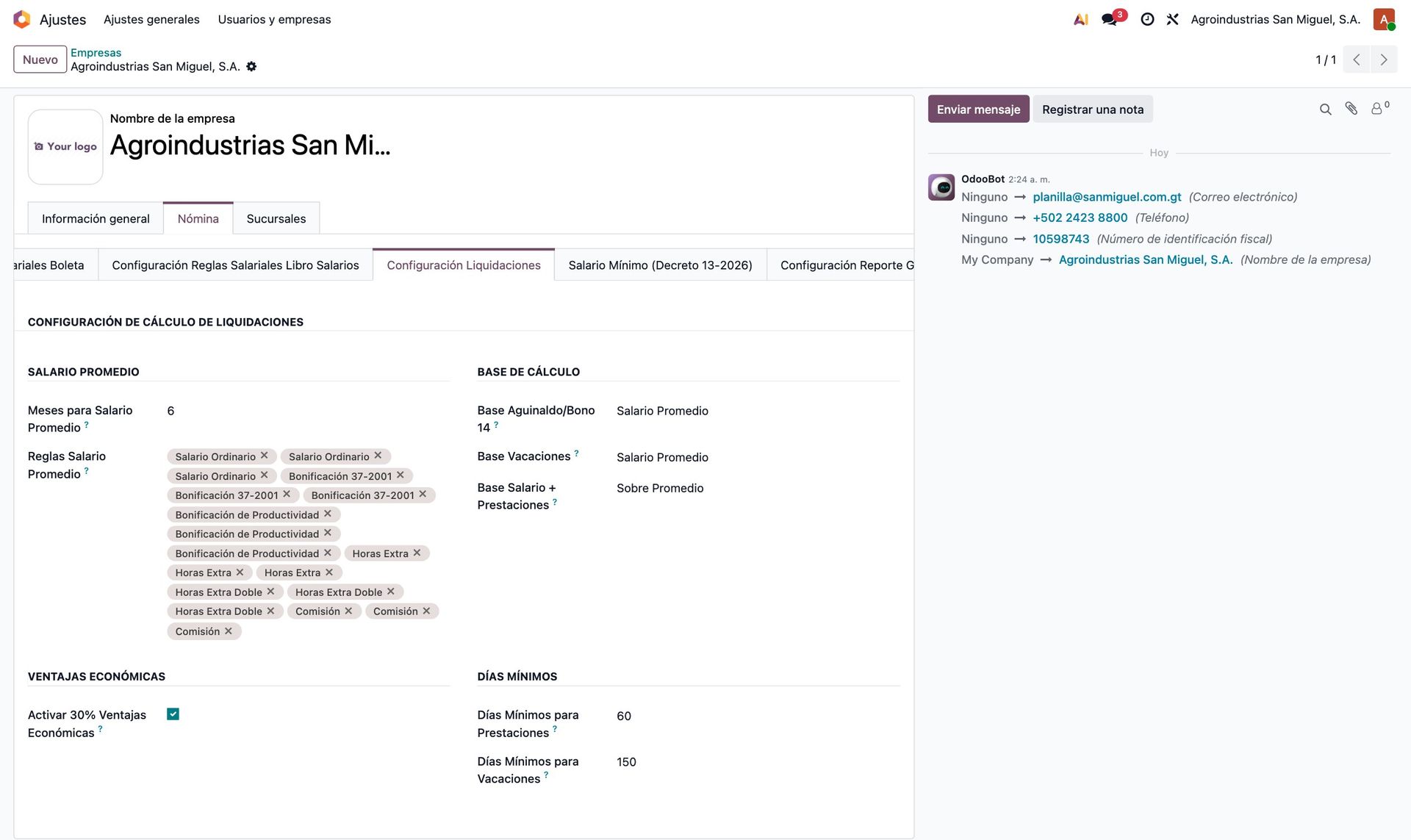
Task: Open the developer tools wrench icon
Action: coord(1173,19)
